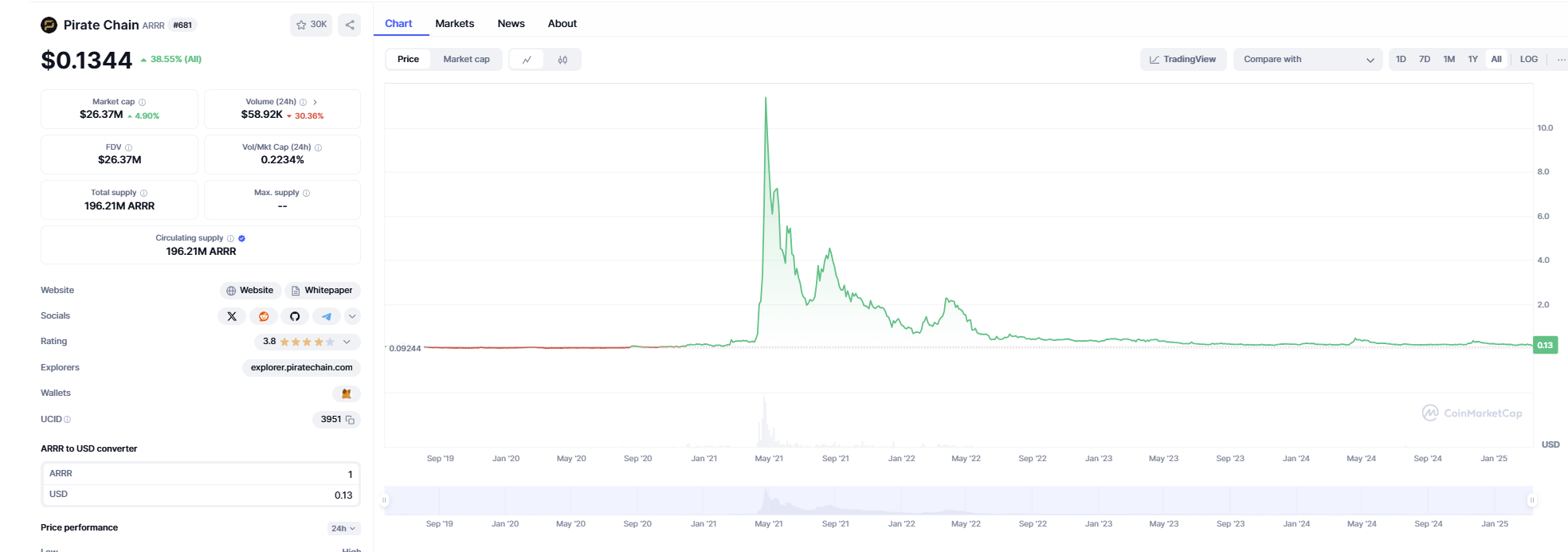1568x552 pixels.
Task: Toggle LOG scale on chart
Action: [x=1529, y=60]
